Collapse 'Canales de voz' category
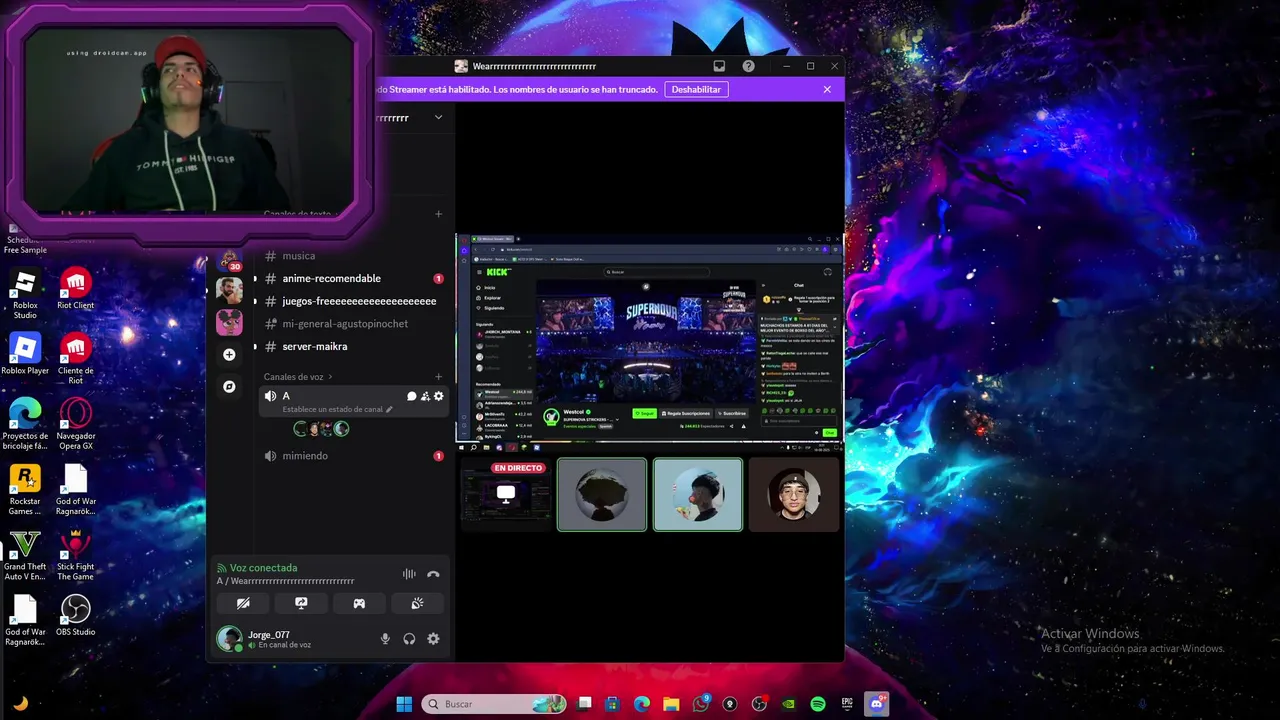Screen dimensions: 1280x720 point(298,377)
